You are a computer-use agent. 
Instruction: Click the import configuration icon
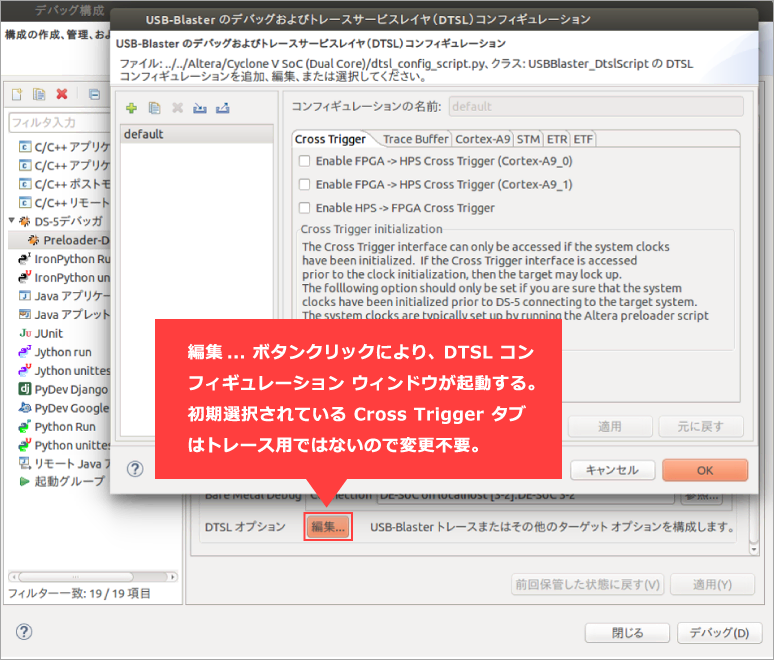point(200,108)
